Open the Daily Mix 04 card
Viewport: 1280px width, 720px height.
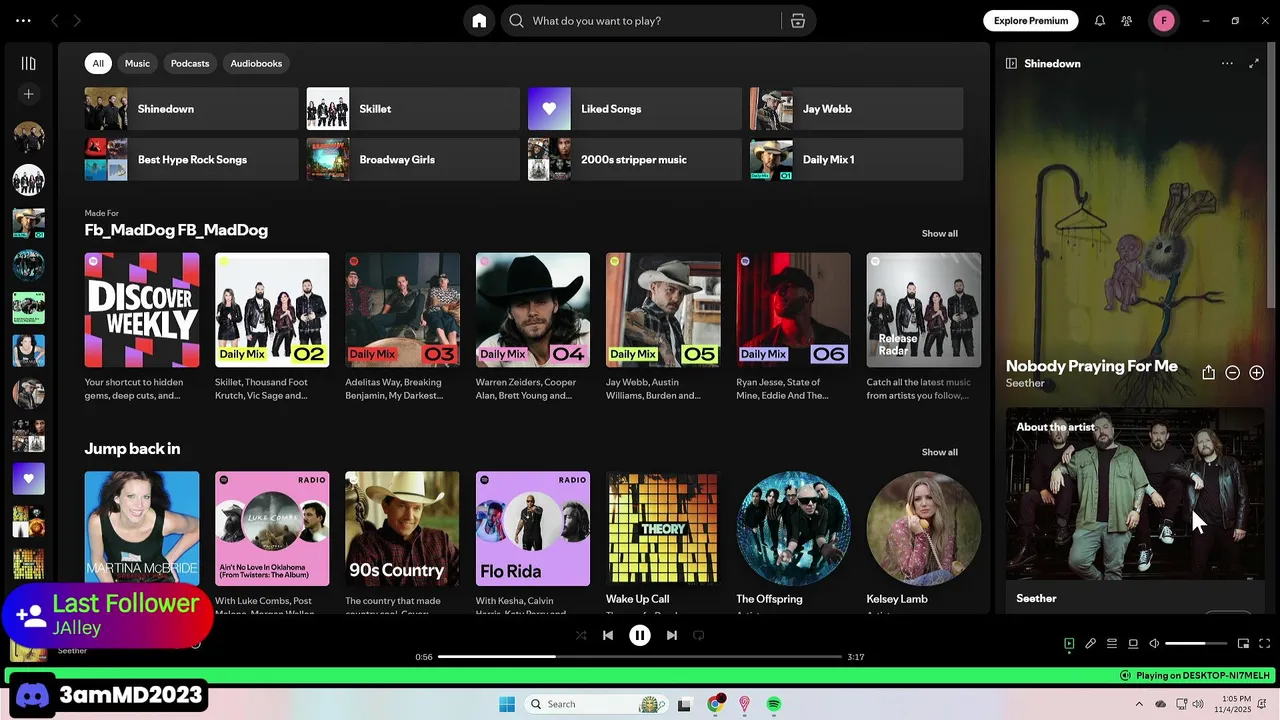pos(533,326)
